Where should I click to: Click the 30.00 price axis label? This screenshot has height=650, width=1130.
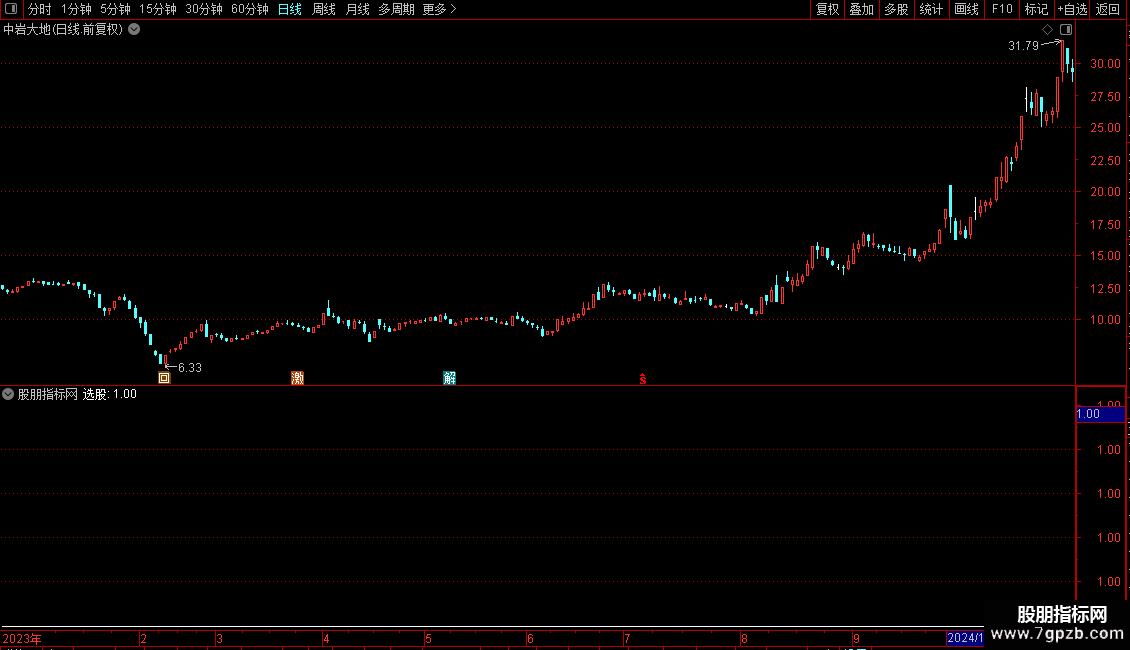click(1105, 63)
